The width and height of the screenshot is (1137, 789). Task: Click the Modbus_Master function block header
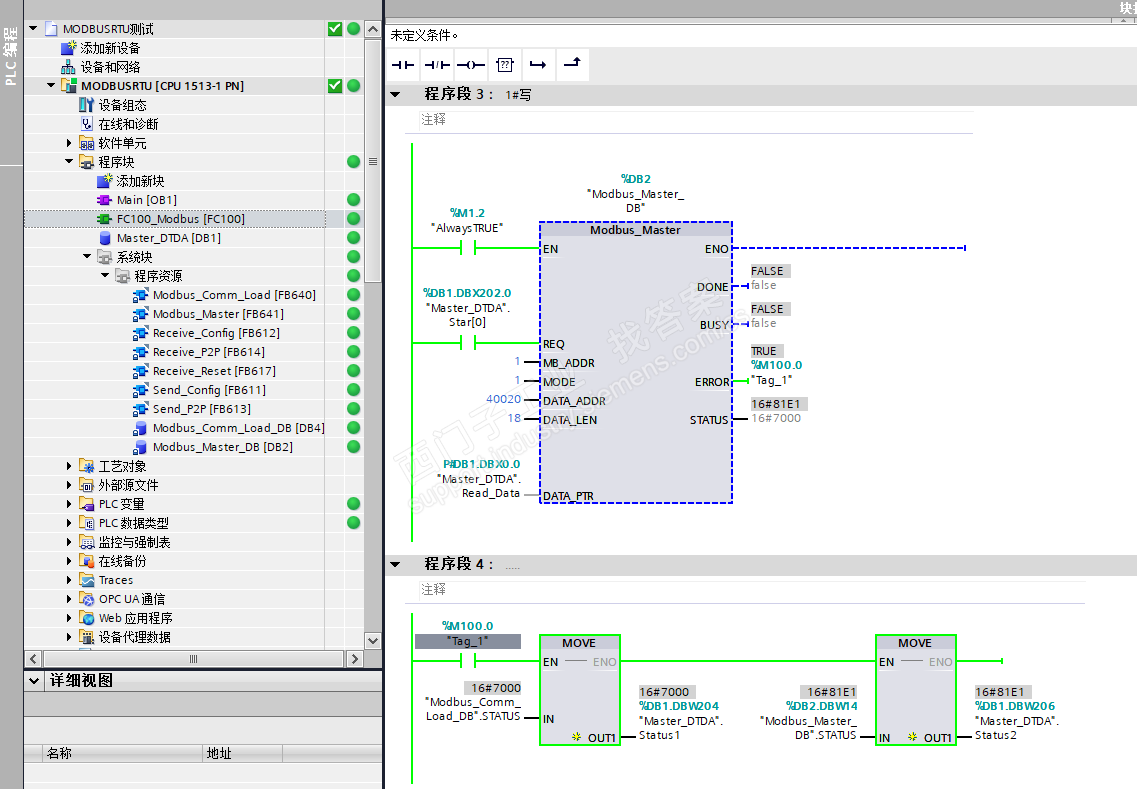coord(635,230)
